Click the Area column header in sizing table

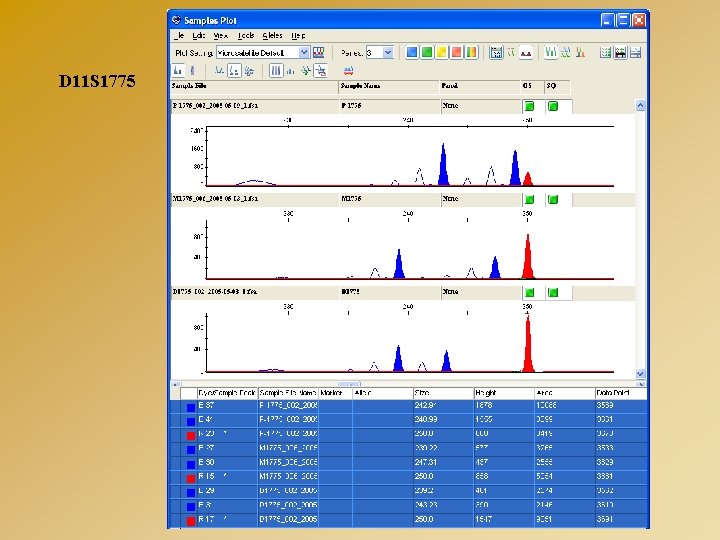[564, 393]
